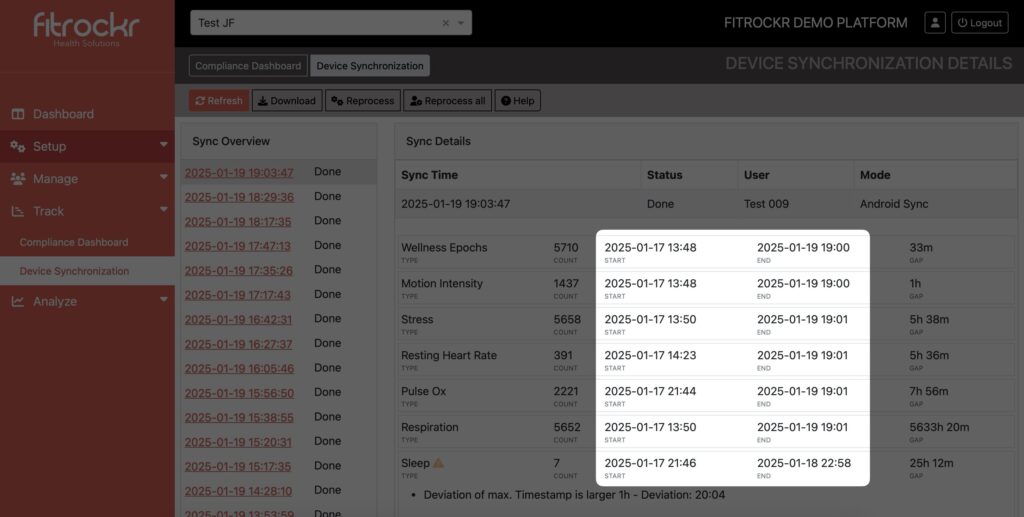Screen dimensions: 1024x517
Task: Open sync 2025-01-19 15:17:35
Action: [x=238, y=466]
